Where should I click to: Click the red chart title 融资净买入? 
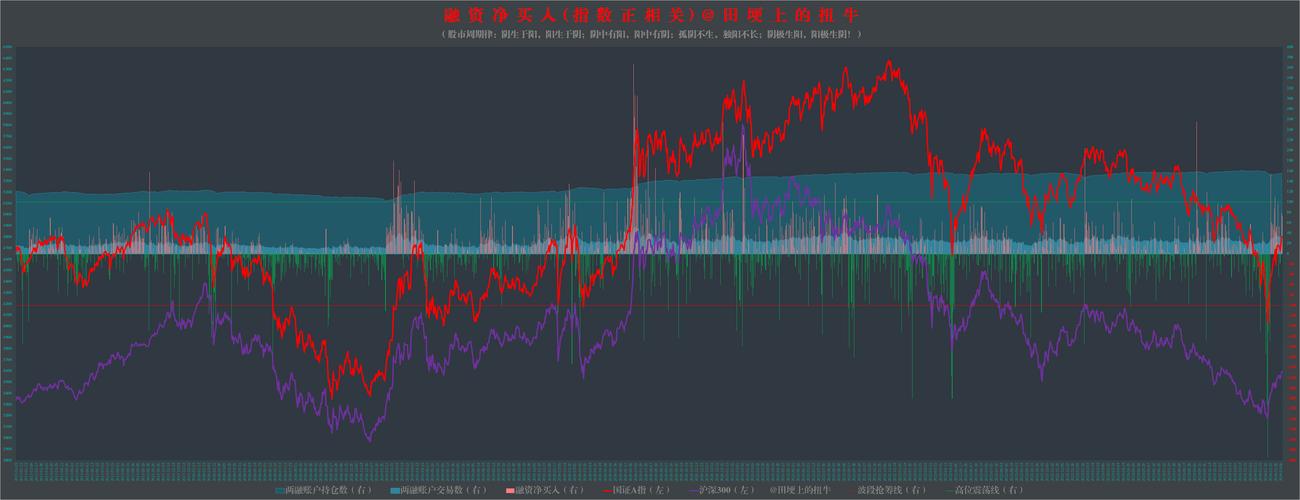click(651, 15)
